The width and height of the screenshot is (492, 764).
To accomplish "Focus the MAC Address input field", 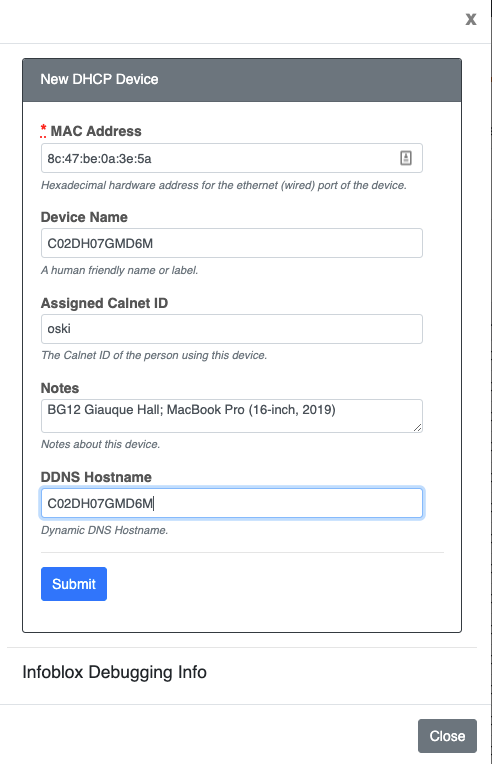I will (231, 158).
